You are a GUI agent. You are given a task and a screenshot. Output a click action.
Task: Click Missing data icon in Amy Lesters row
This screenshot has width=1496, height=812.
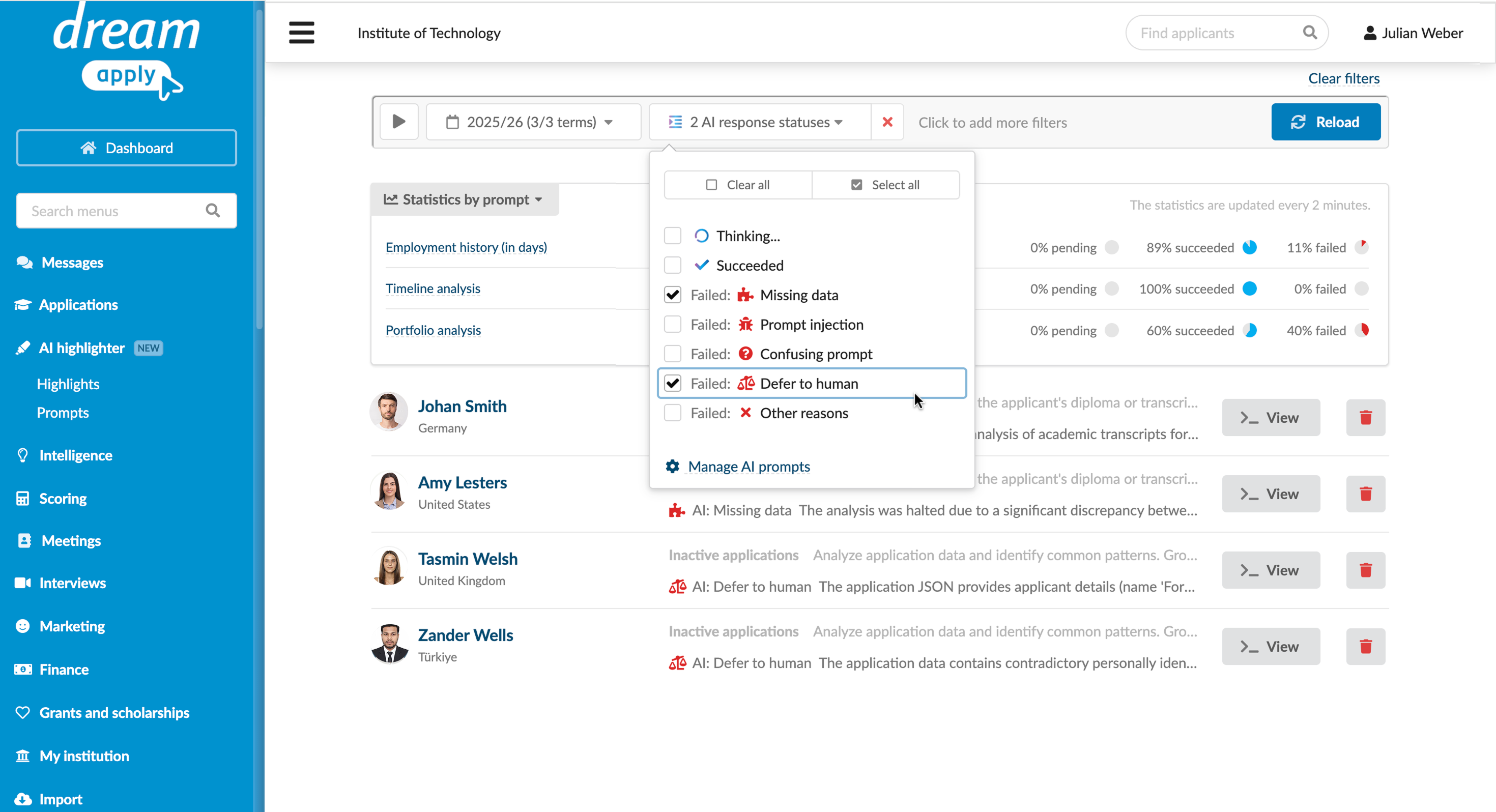click(x=677, y=510)
